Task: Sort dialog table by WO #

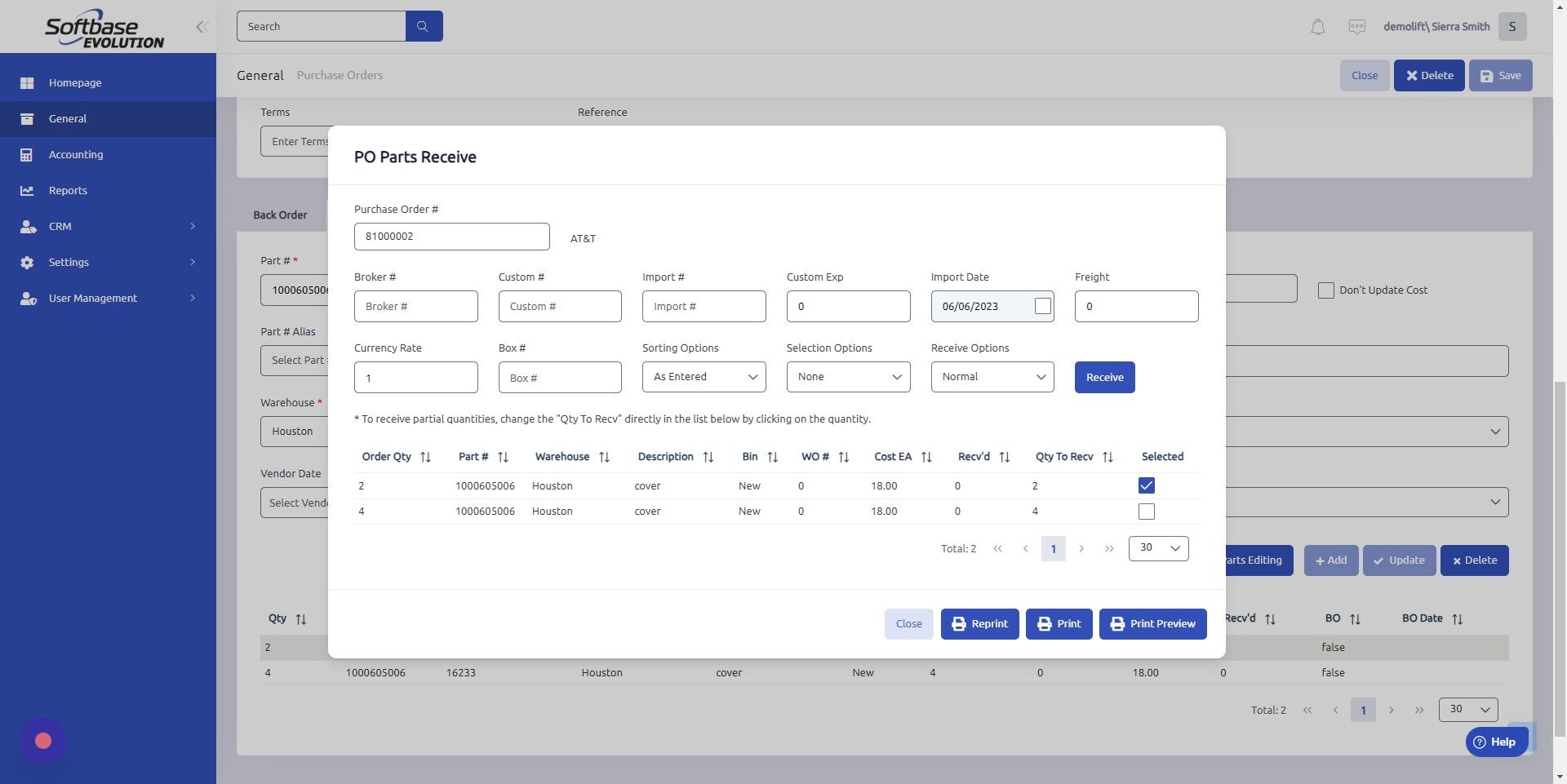Action: click(843, 457)
